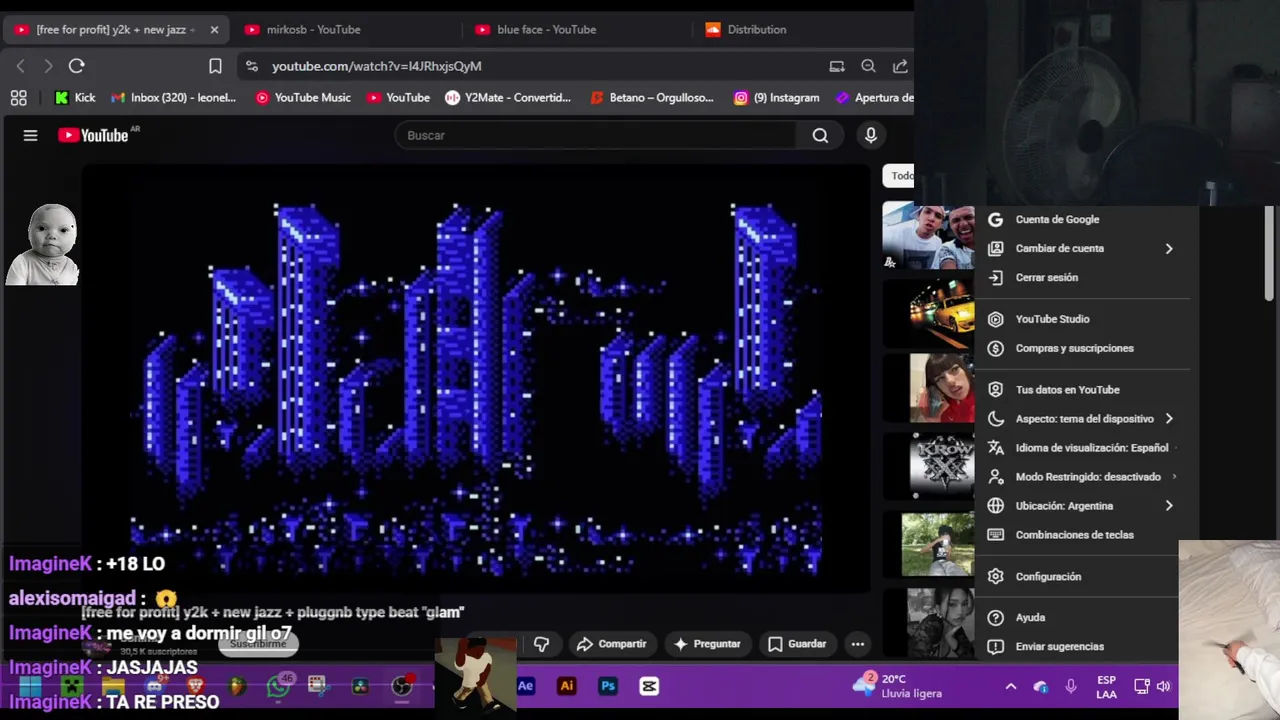Go back with the browser back arrow

tap(21, 66)
